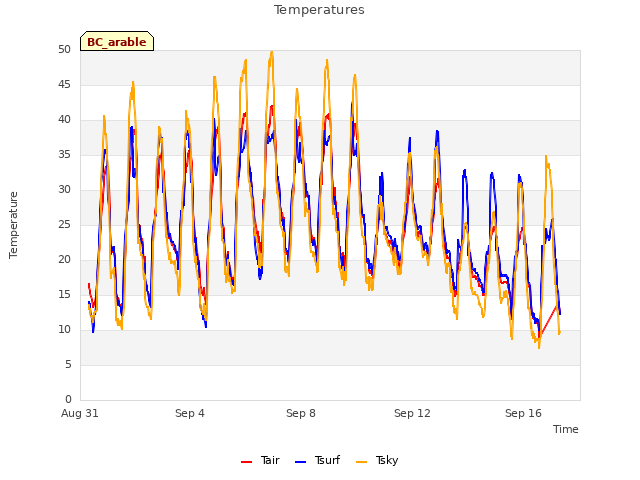Click the 50 y-axis tick label

64,50
